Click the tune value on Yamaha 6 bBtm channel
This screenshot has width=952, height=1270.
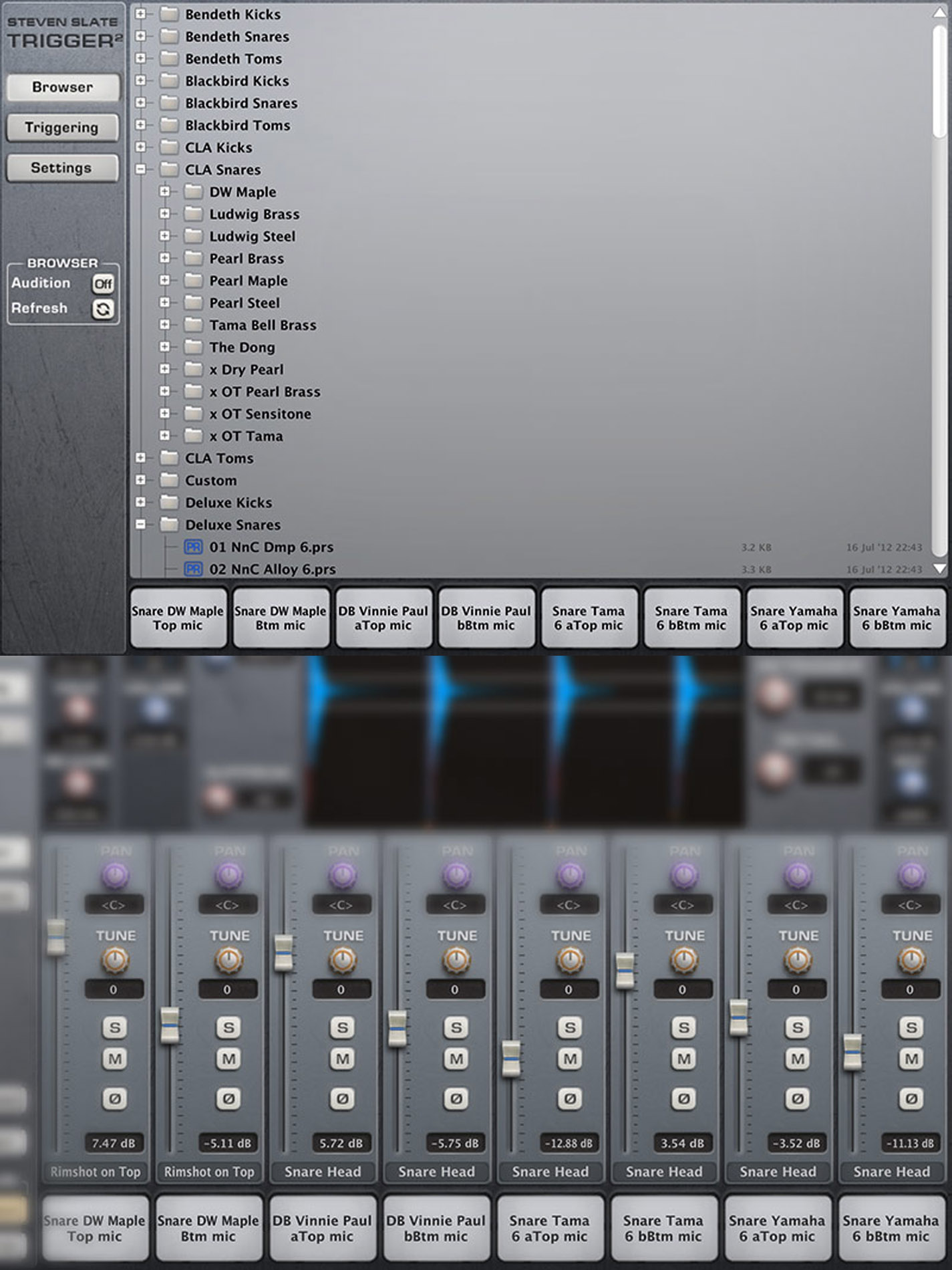coord(911,989)
